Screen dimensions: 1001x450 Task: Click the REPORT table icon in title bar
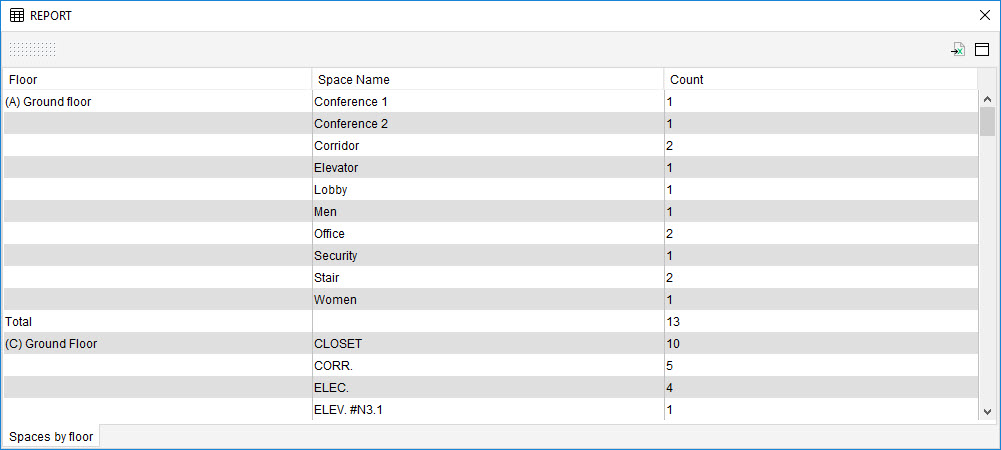click(x=17, y=16)
